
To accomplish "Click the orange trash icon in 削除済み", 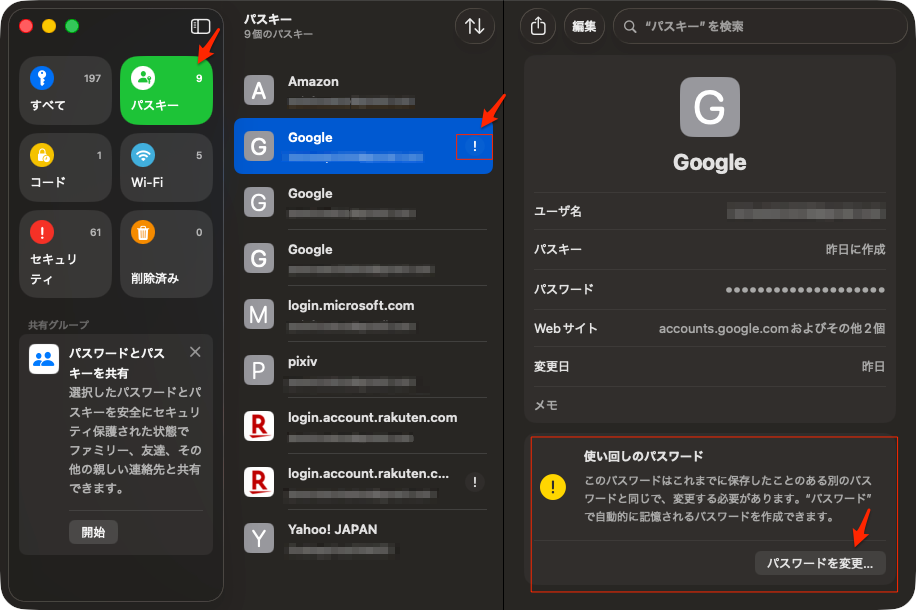I will click(143, 232).
